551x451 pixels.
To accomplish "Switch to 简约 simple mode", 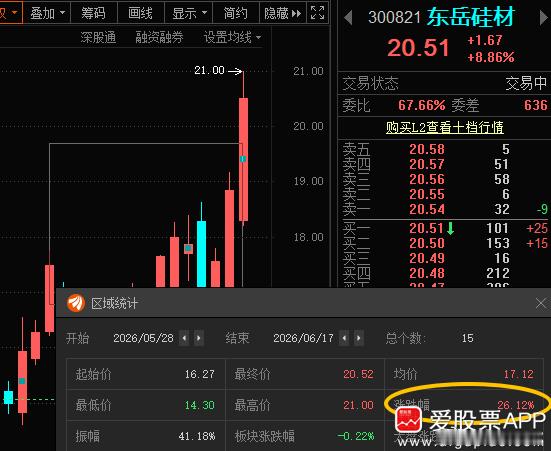I will tap(235, 13).
